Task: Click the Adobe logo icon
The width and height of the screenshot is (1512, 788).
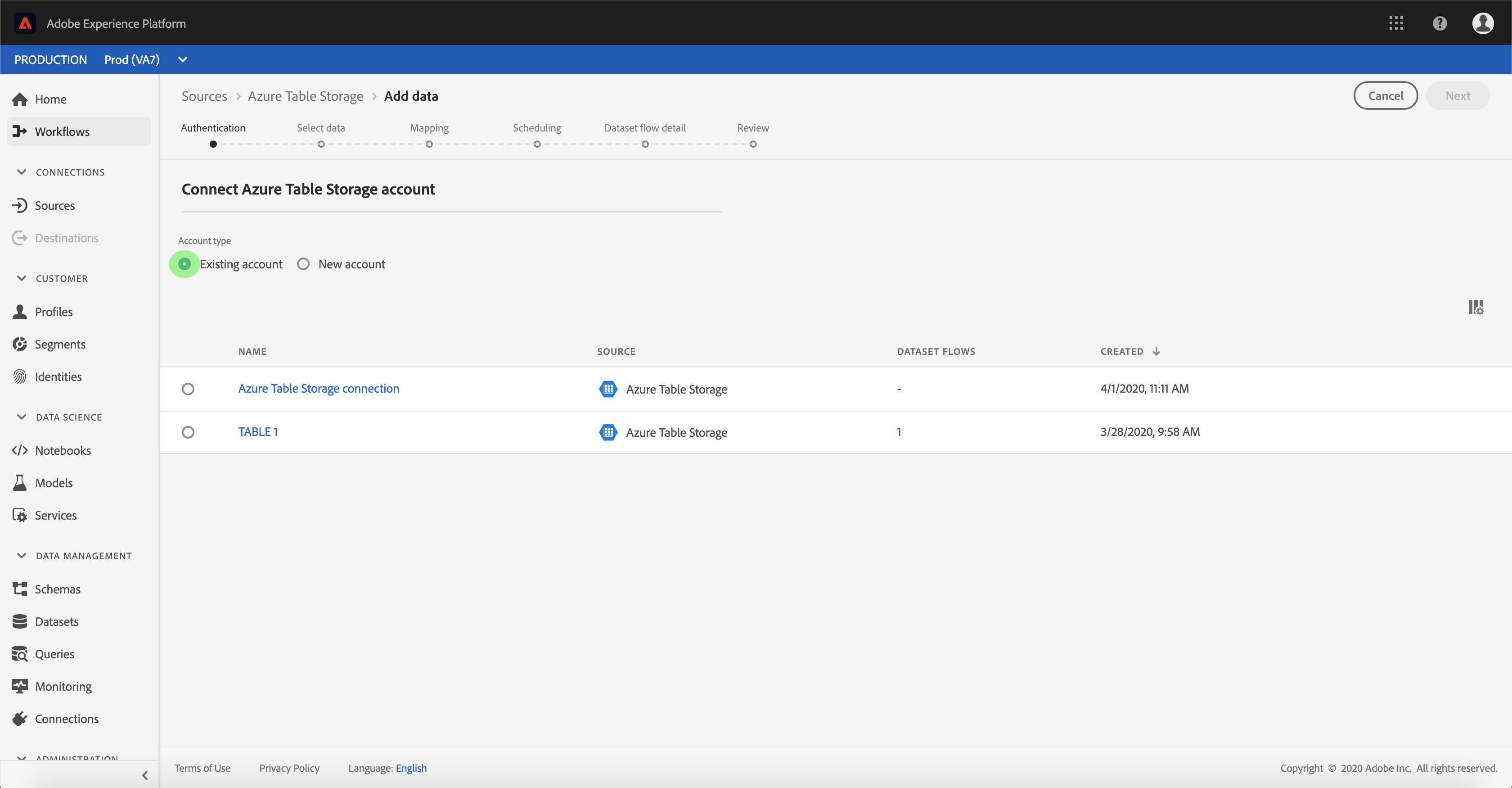Action: click(x=25, y=23)
